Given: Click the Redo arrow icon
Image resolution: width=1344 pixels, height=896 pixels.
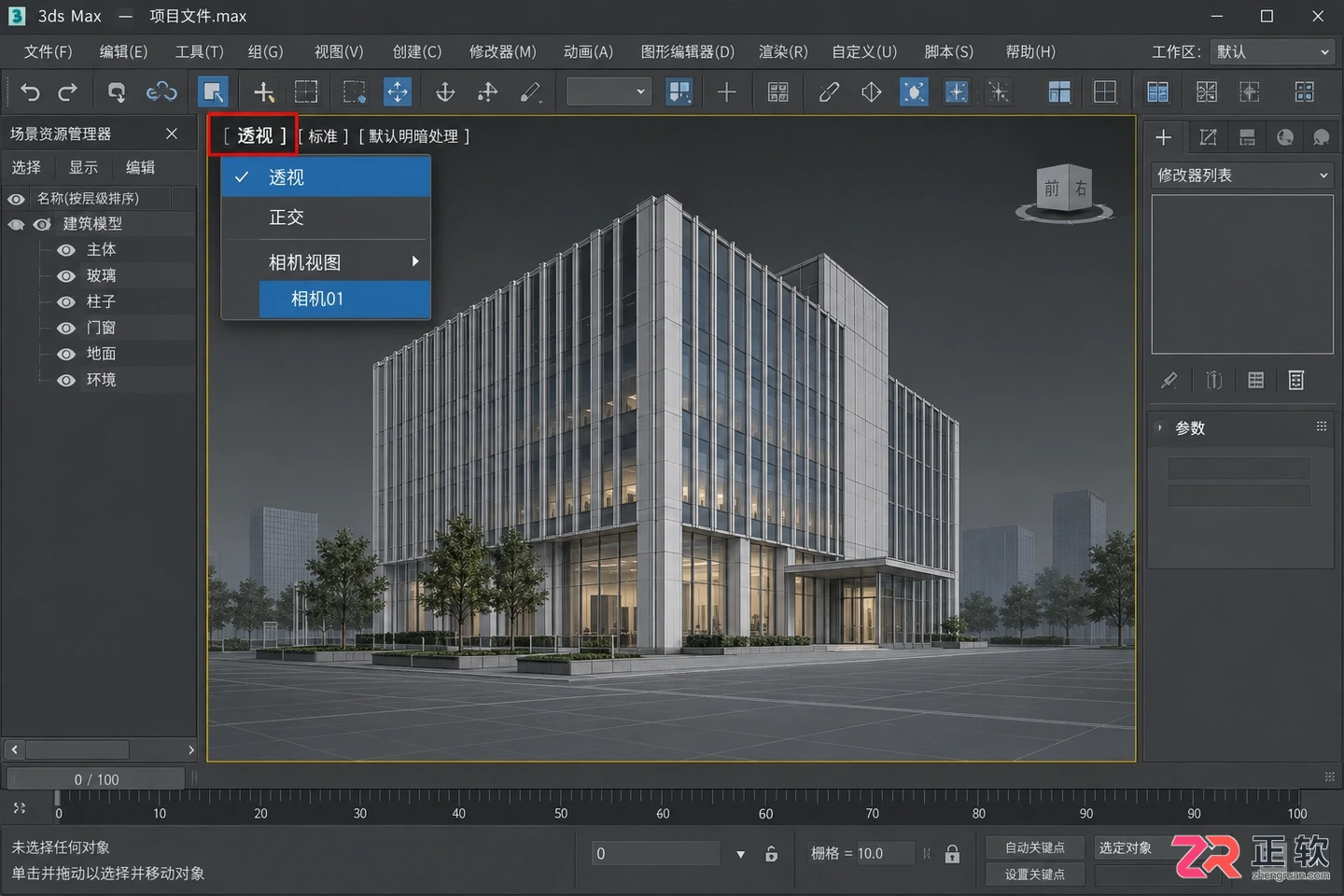Looking at the screenshot, I should click(x=67, y=91).
